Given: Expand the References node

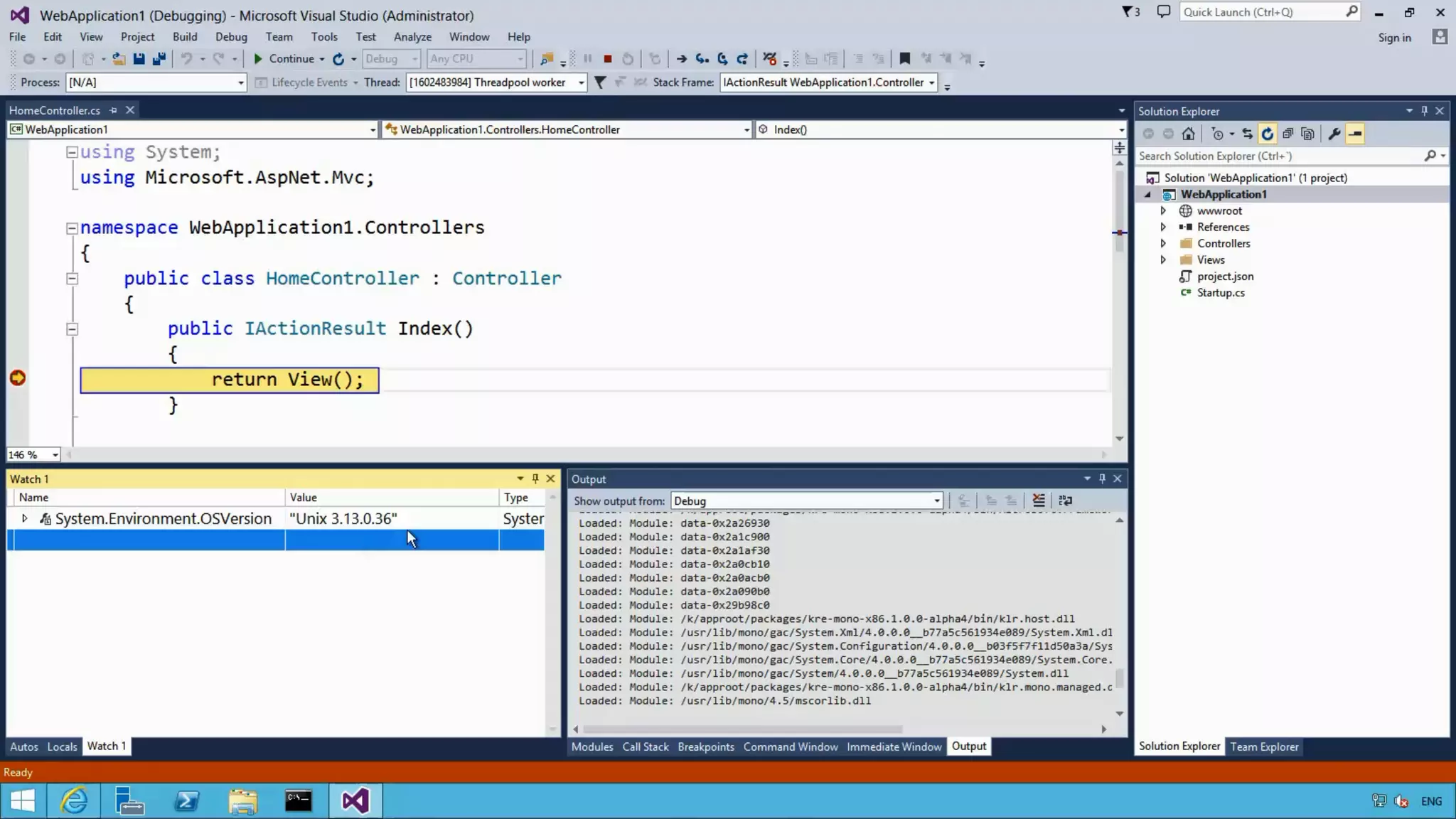Looking at the screenshot, I should coord(1163,227).
